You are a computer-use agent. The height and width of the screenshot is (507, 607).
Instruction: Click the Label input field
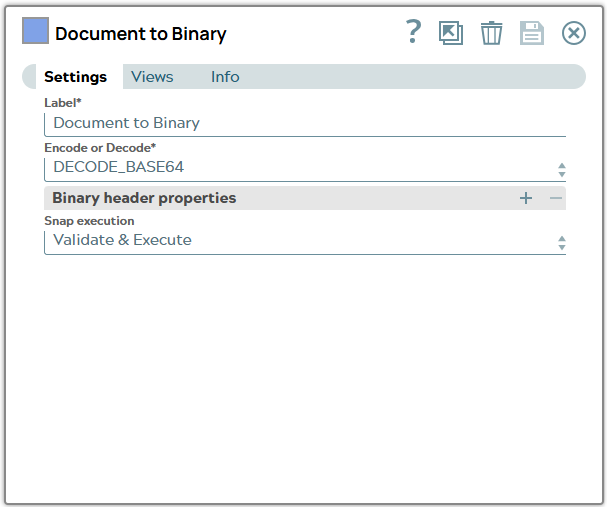(305, 124)
